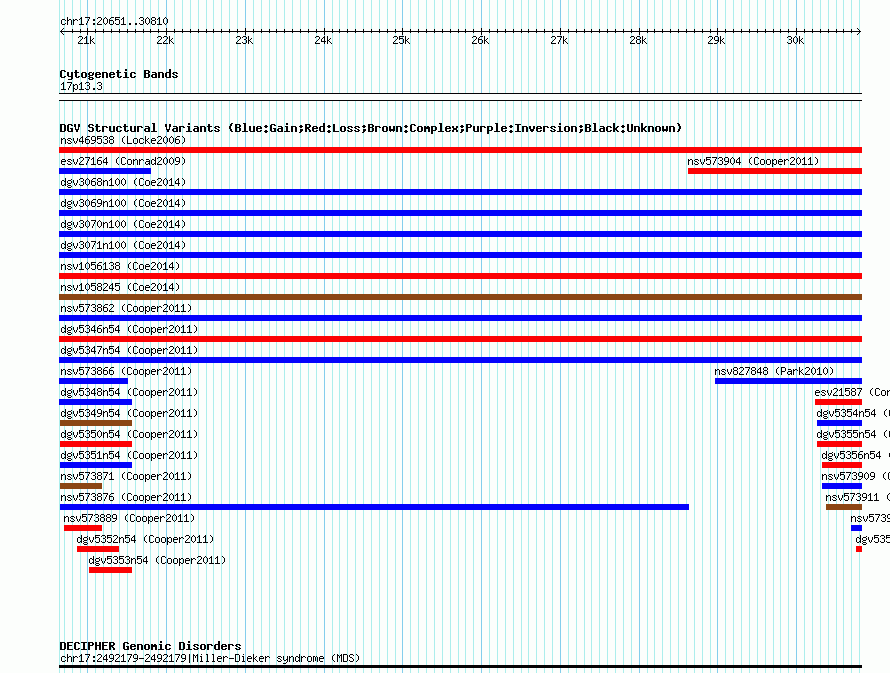
Task: Click the nsv573909 blue bar
Action: click(x=842, y=486)
